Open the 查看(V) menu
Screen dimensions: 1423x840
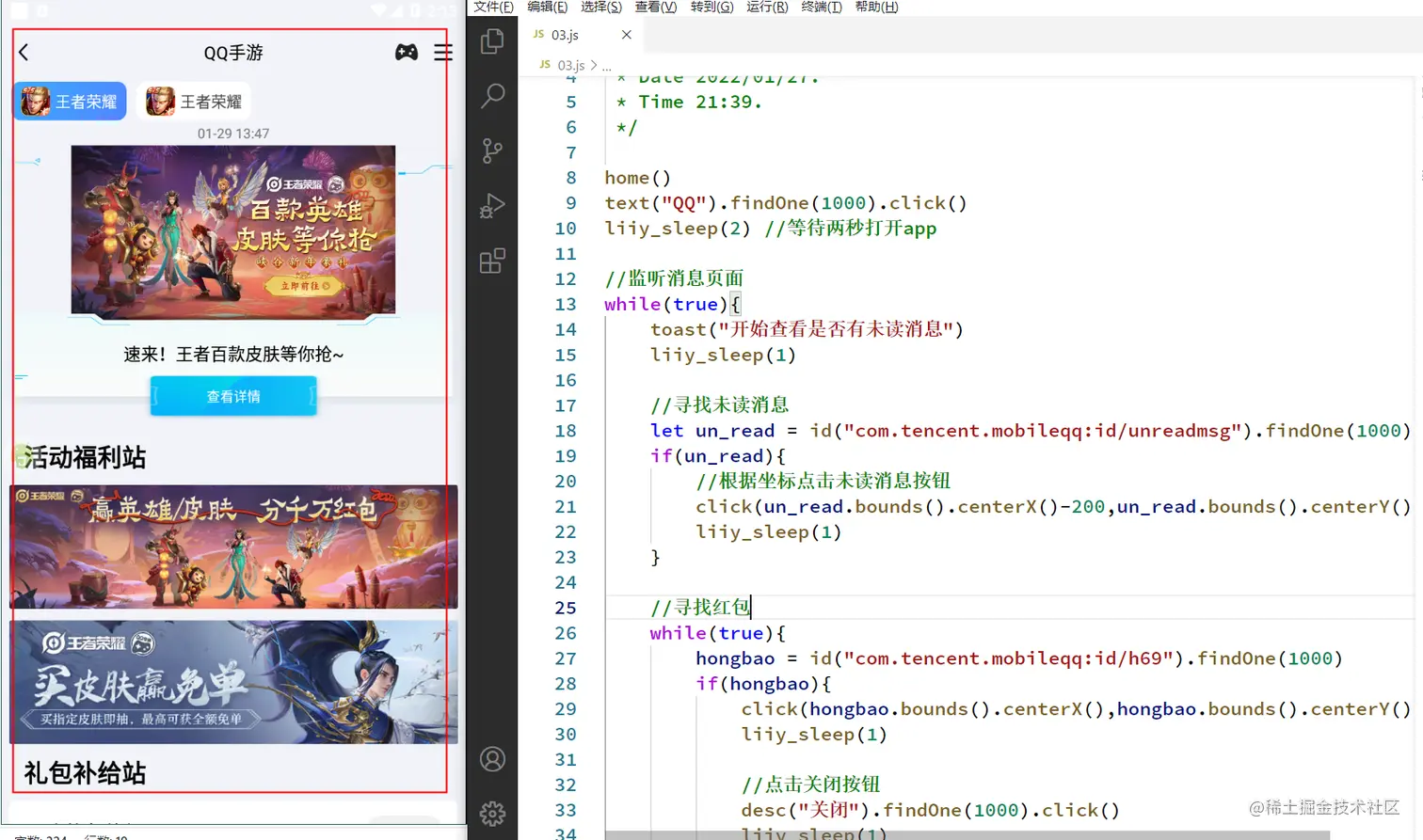[x=656, y=7]
